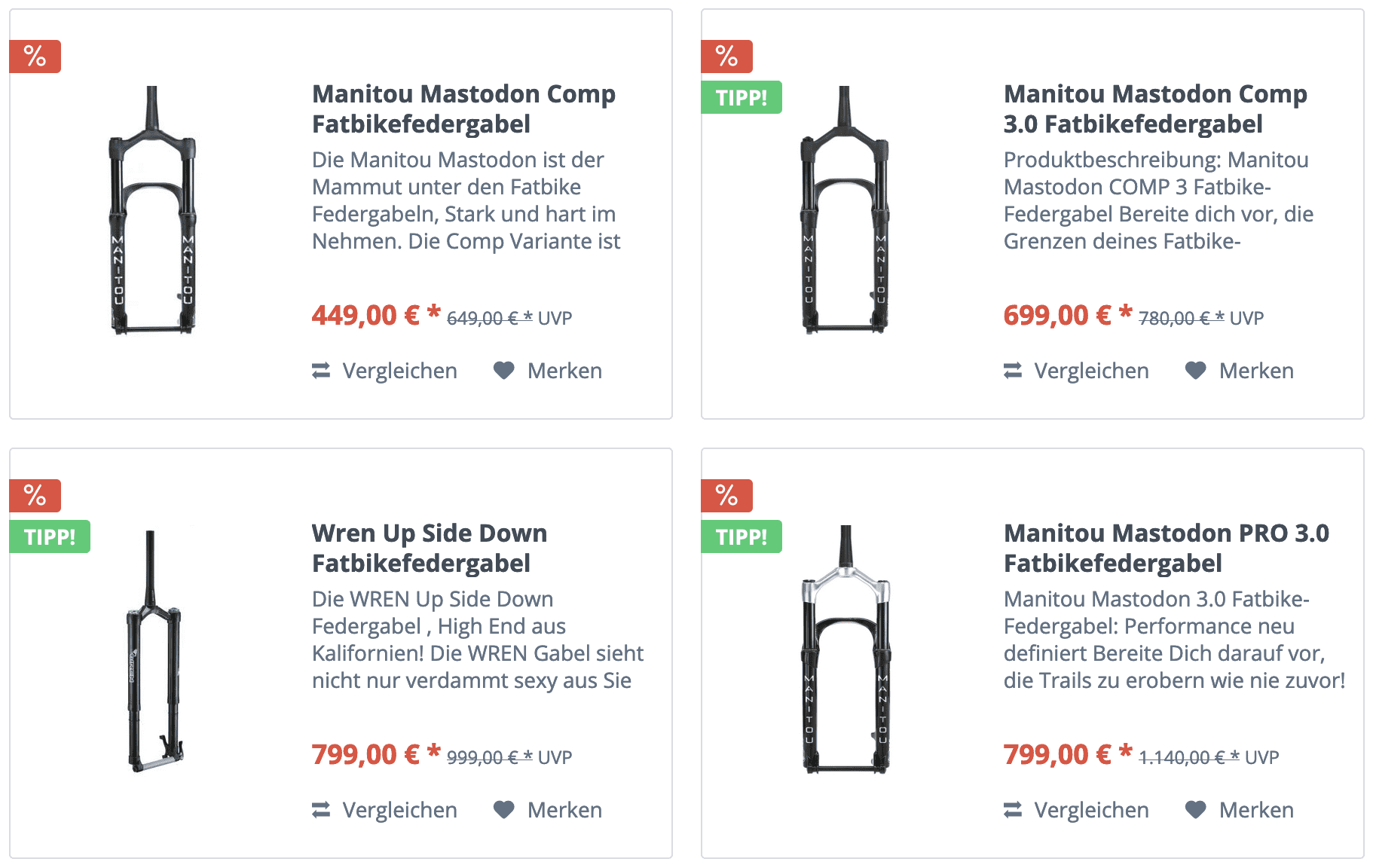Click heart icon for Wren Up Side Down
Screen dimensions: 1373x868
click(x=503, y=809)
